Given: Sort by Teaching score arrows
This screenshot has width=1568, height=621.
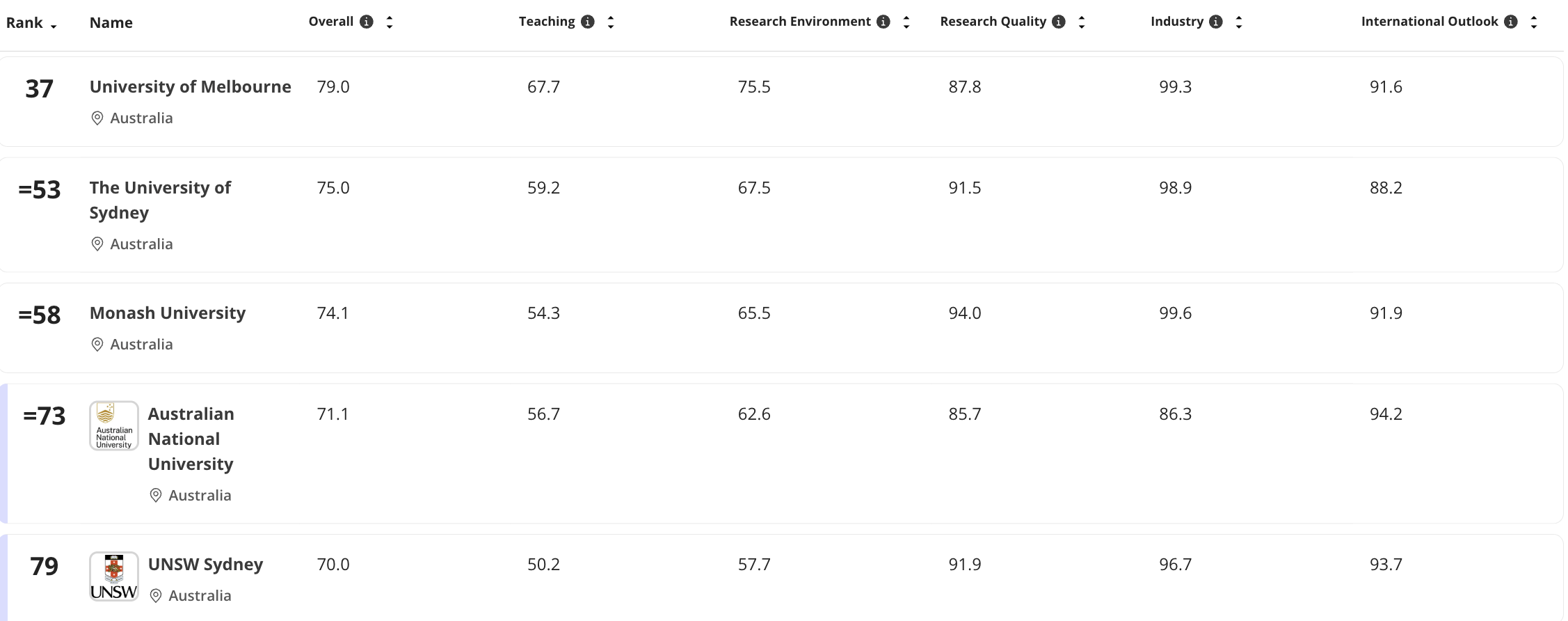Looking at the screenshot, I should click(x=611, y=22).
